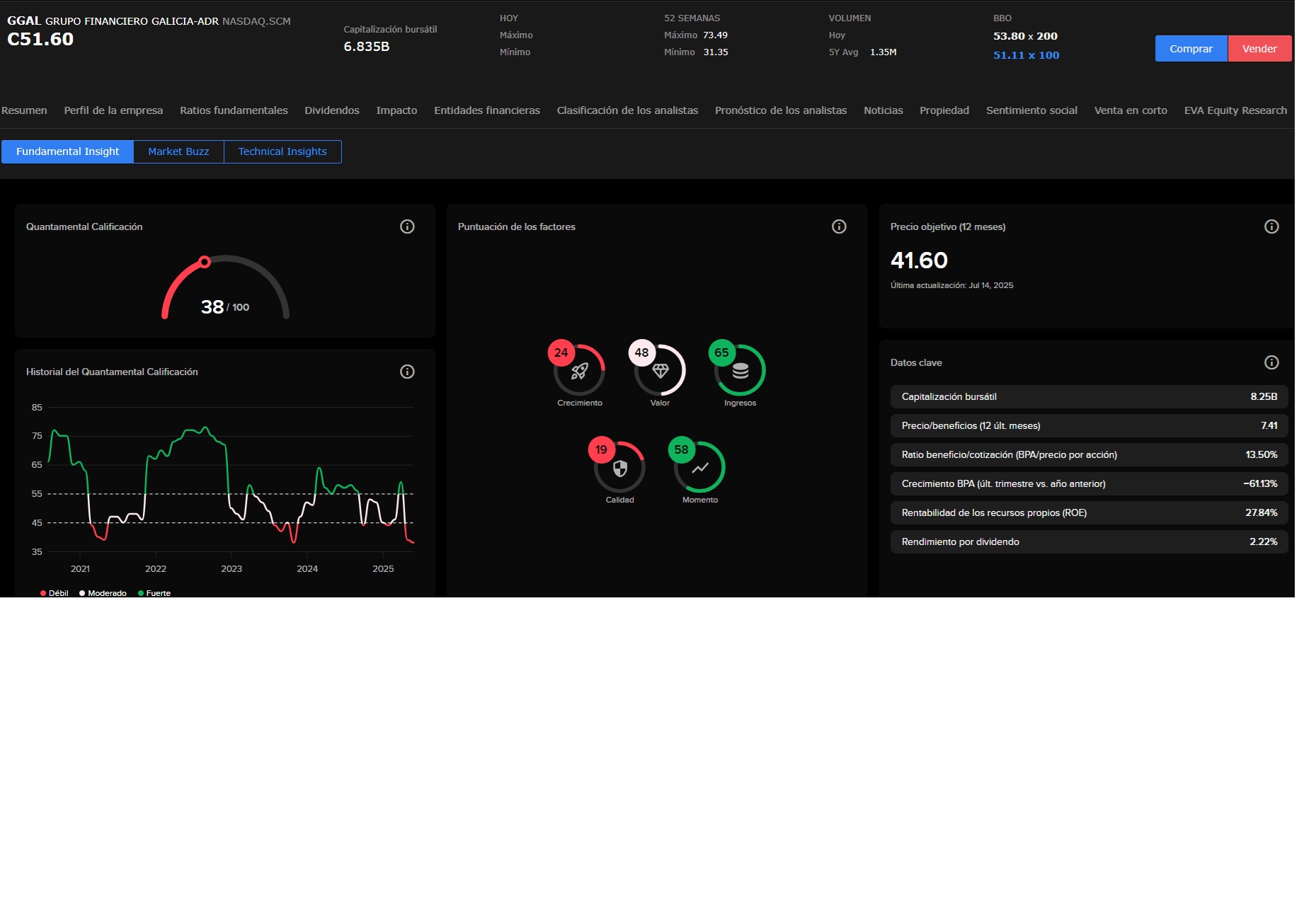
Task: Select the Ingresos coins factor icon
Action: point(740,371)
